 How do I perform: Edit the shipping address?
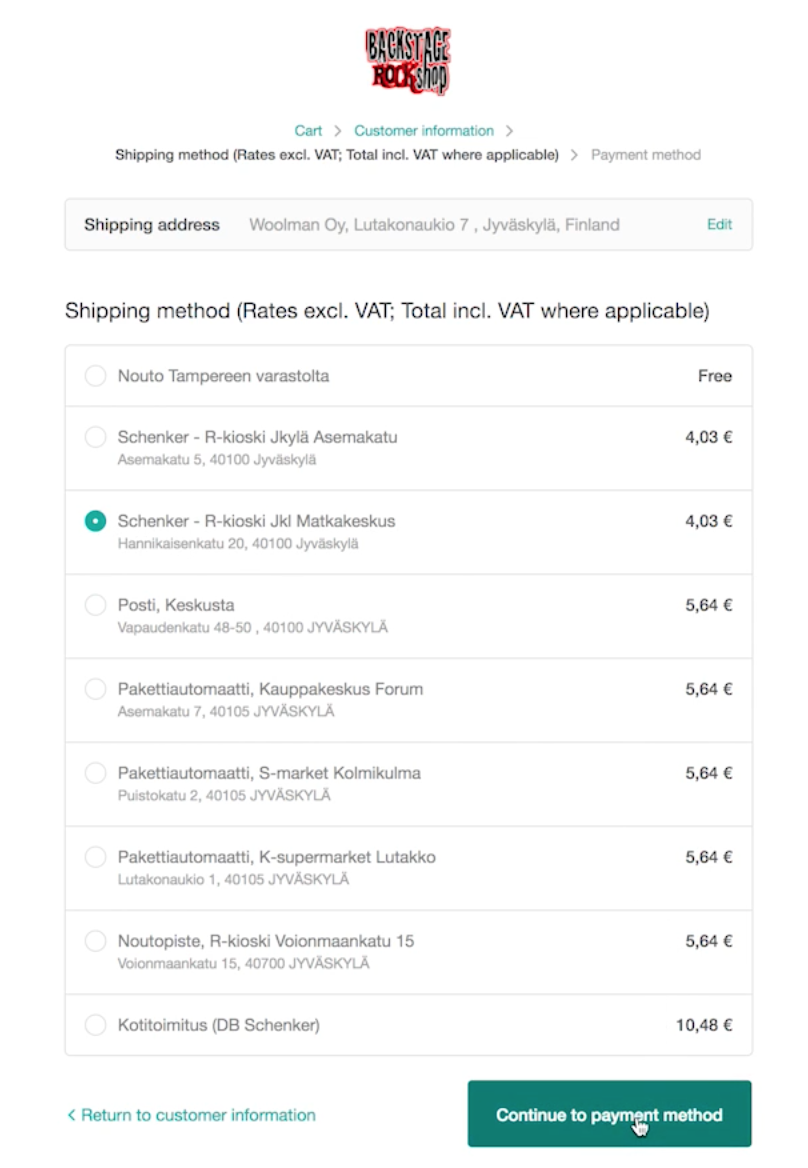pyautogui.click(x=719, y=224)
